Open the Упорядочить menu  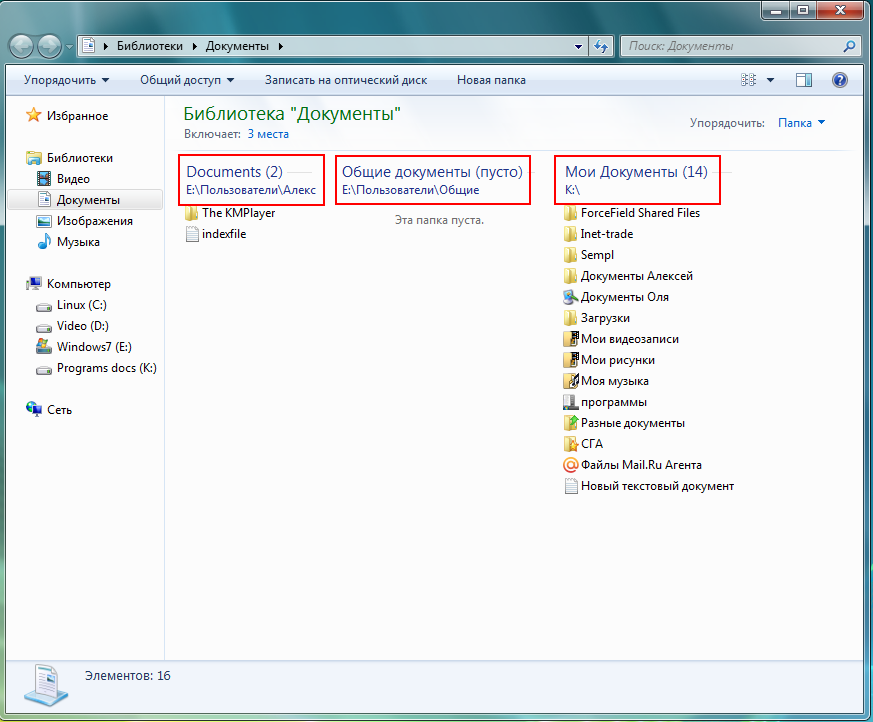(66, 80)
